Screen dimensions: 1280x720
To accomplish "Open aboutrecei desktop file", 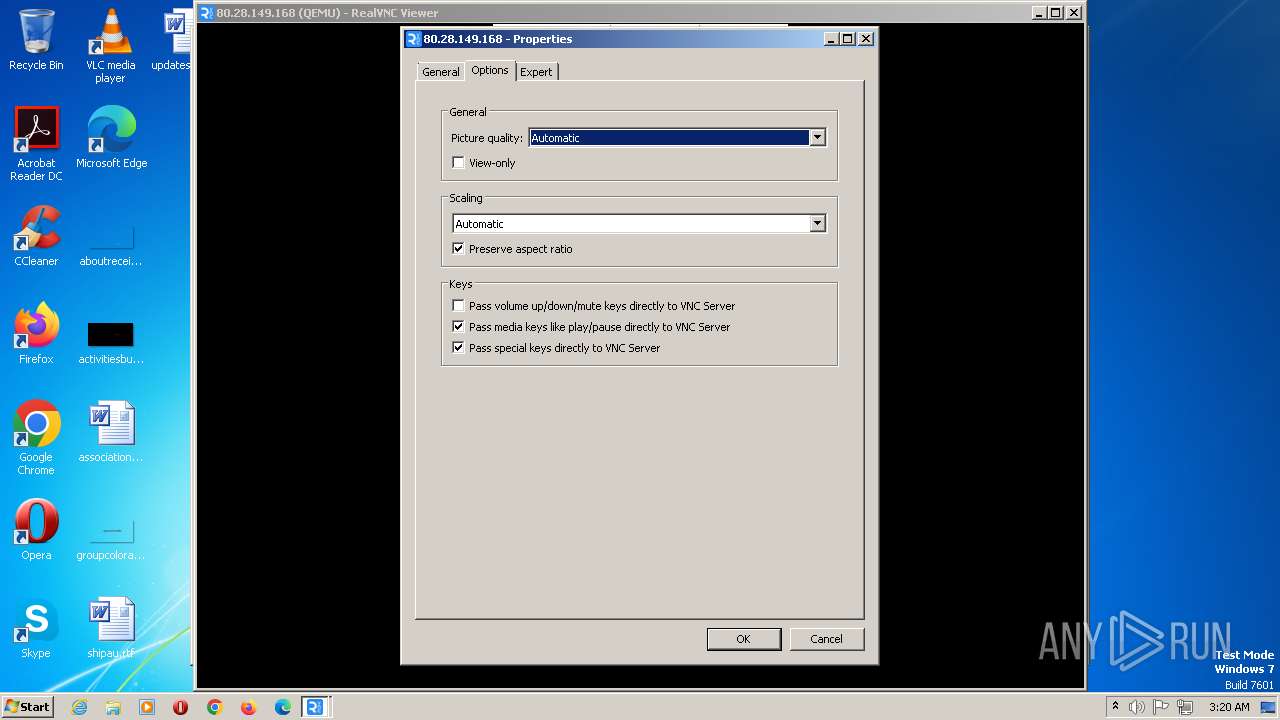I will [x=111, y=244].
